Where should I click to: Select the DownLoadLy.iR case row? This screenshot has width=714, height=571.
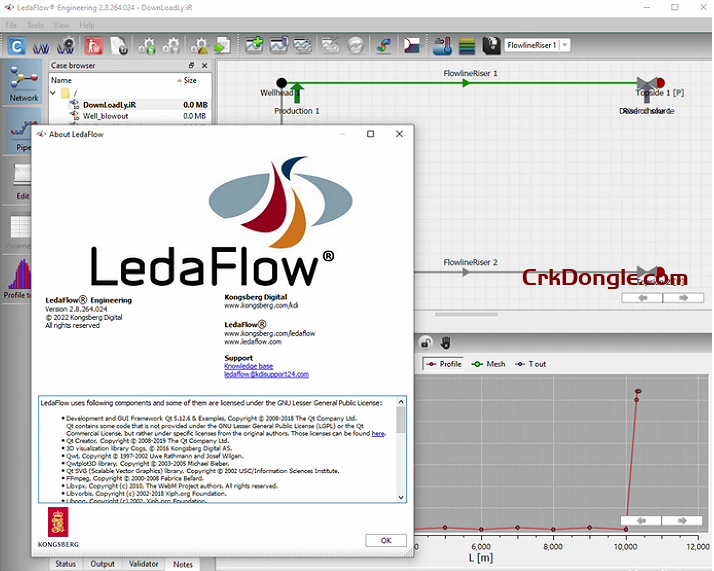129,105
